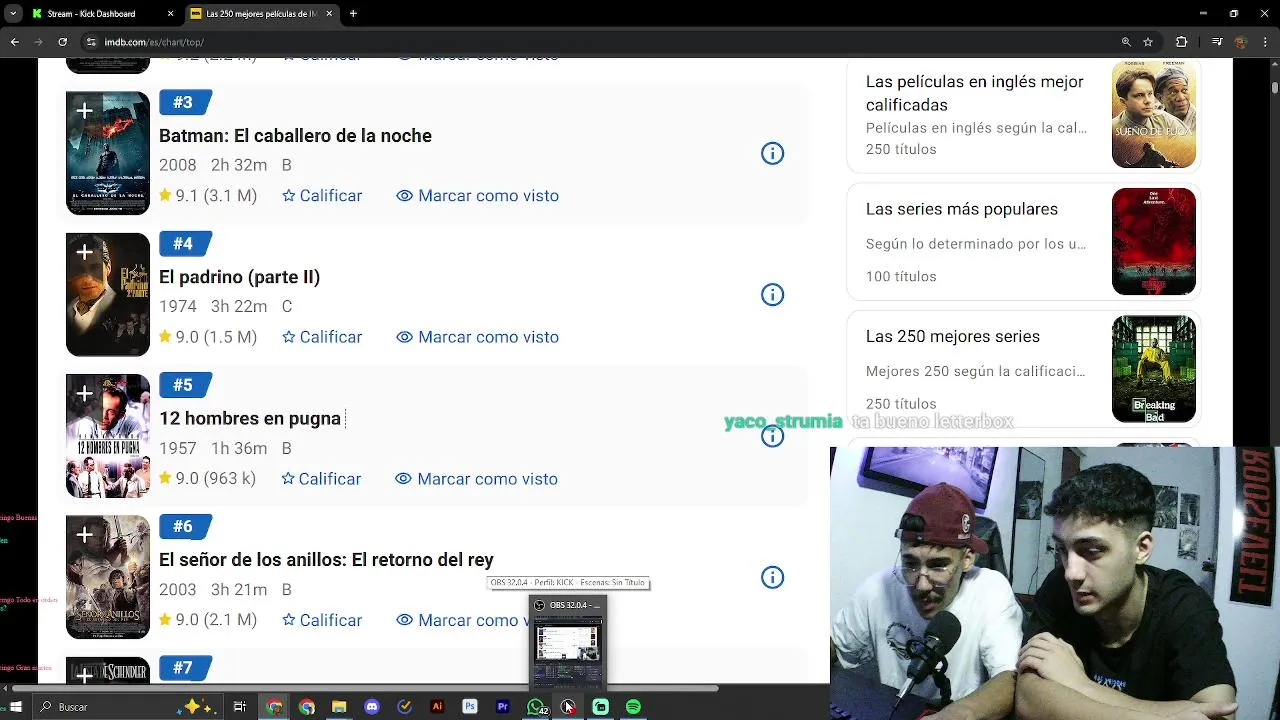Open info icon for El padrino (parte II)
Viewport: 1280px width, 720px height.
click(x=772, y=294)
